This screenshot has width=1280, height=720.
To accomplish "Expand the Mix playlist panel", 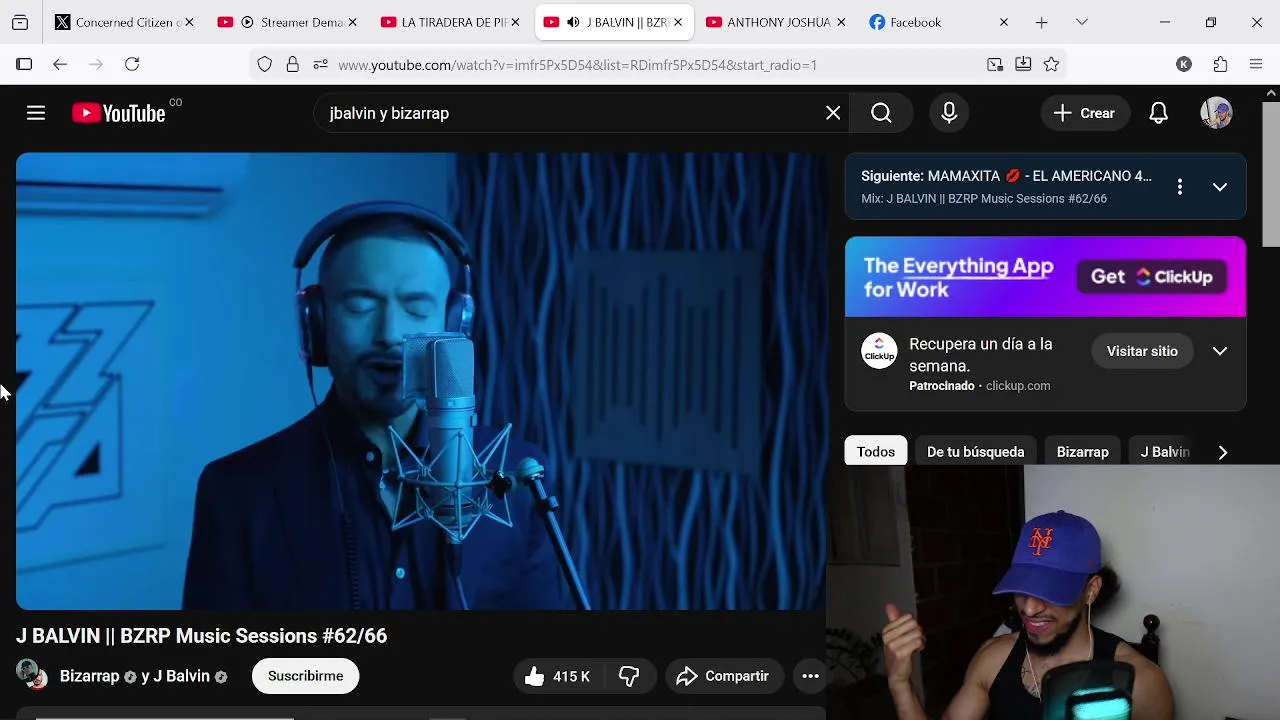I will (1220, 187).
